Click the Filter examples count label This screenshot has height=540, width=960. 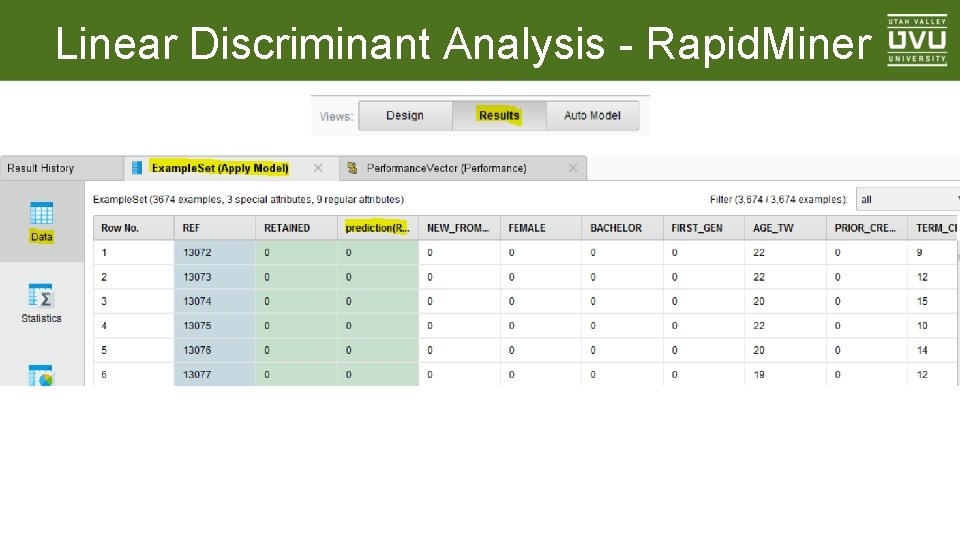tap(778, 200)
